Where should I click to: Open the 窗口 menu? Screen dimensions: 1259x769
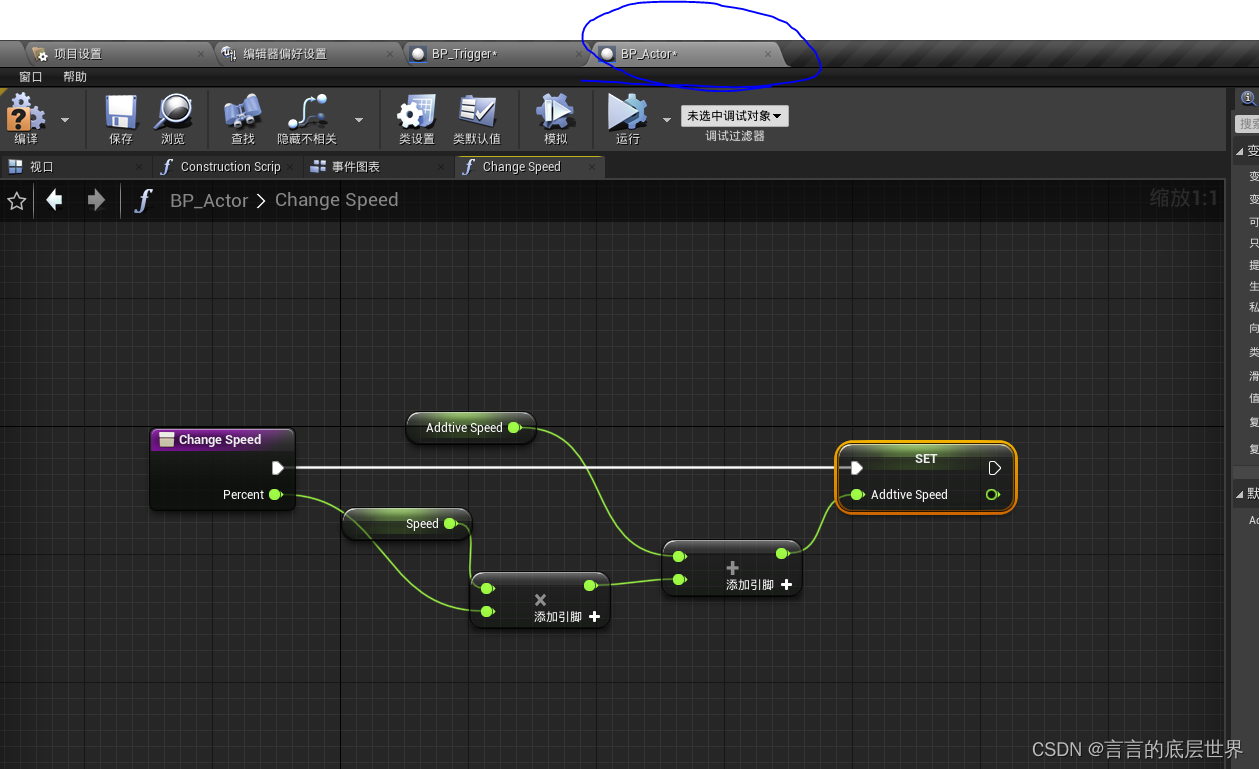29,76
